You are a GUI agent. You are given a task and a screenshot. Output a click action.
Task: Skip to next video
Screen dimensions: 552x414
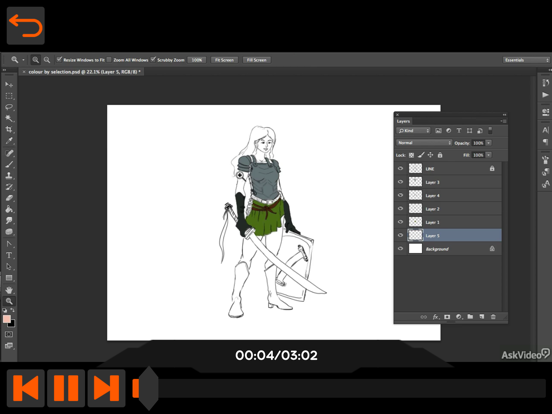coord(106,388)
